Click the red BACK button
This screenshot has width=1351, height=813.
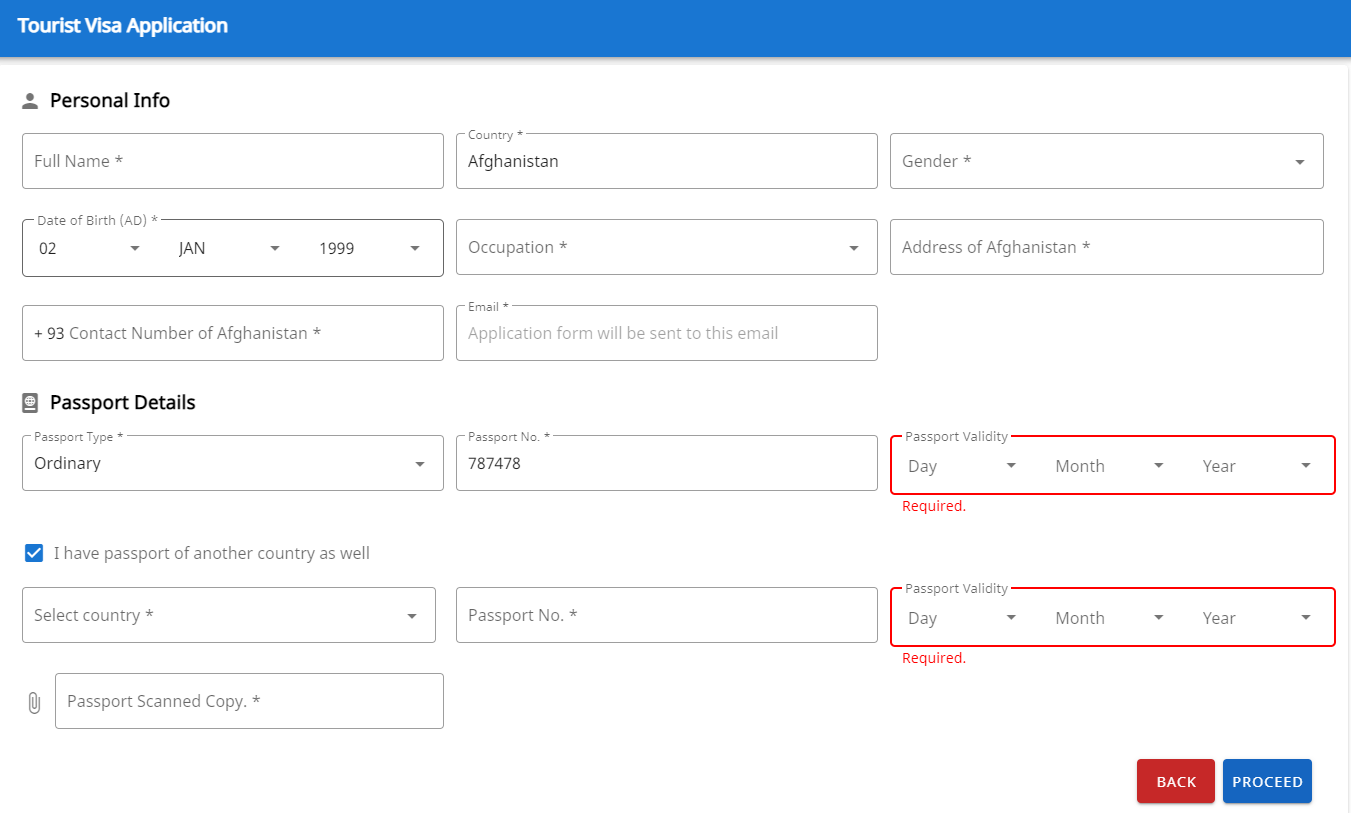(1176, 781)
